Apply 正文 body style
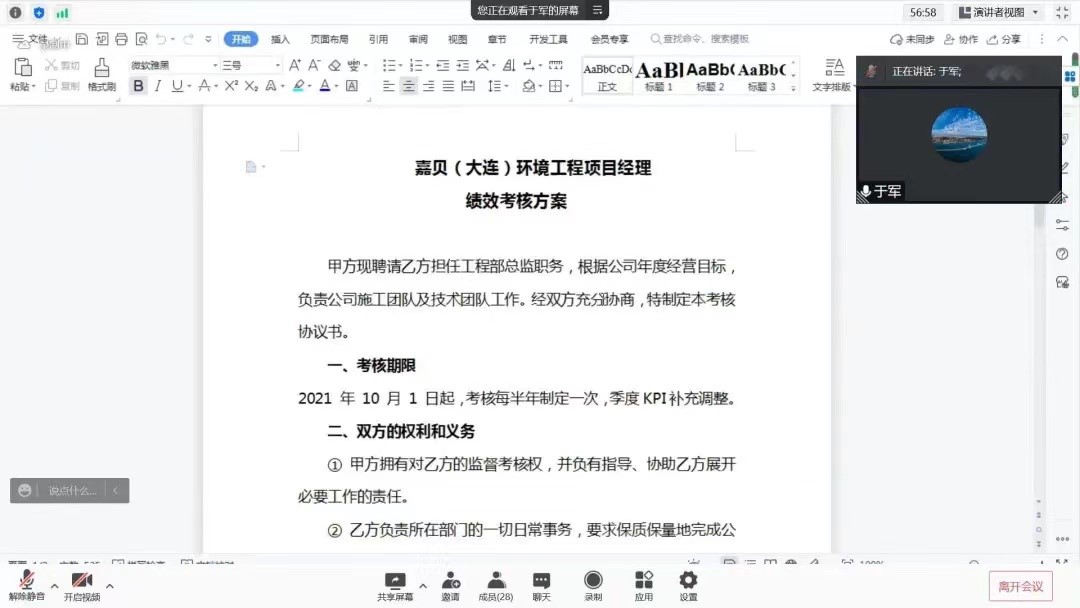 coord(607,76)
